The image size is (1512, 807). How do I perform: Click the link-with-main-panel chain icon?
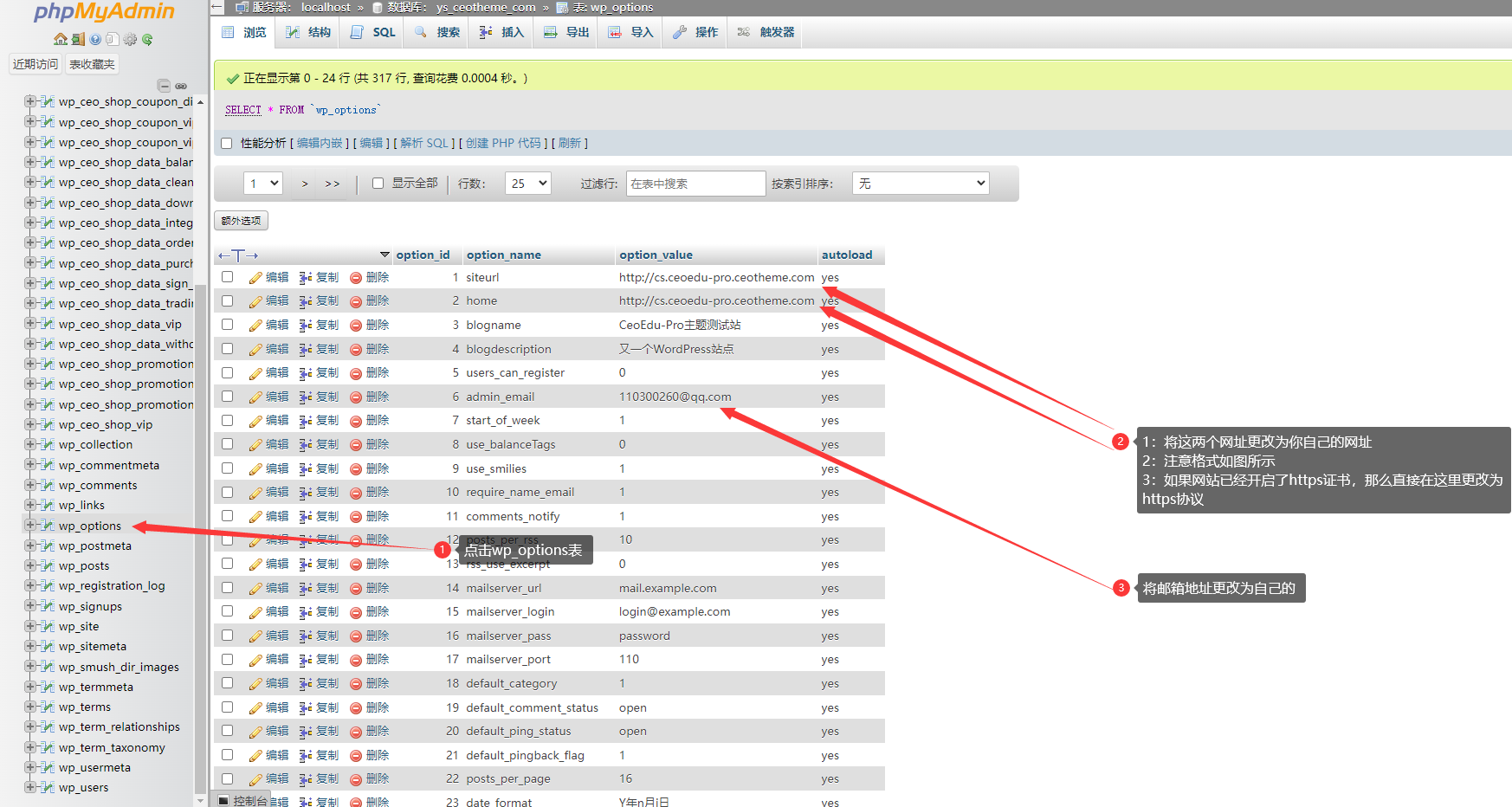point(181,86)
